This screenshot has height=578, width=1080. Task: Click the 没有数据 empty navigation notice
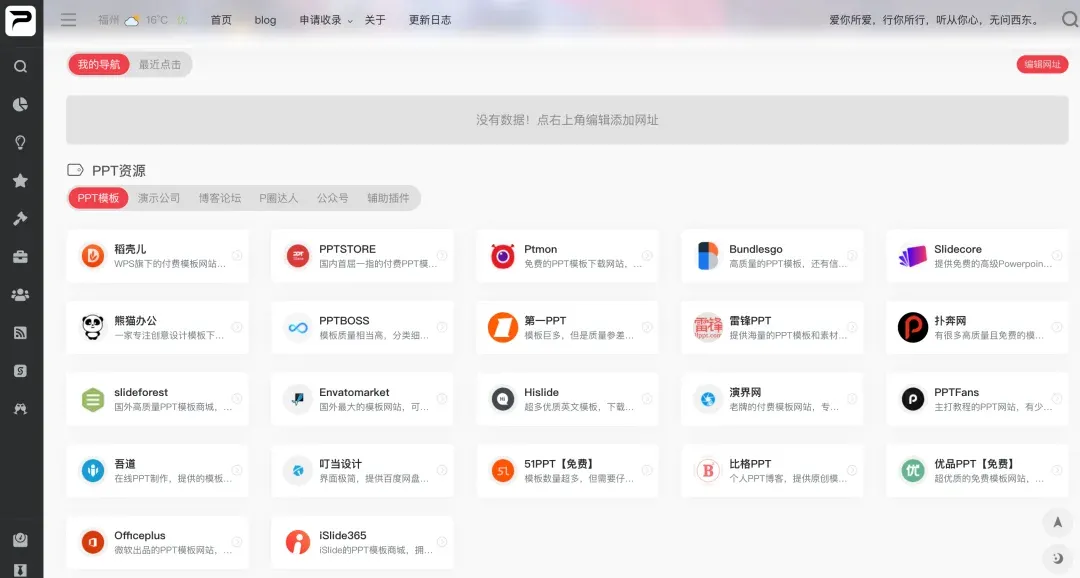(x=567, y=120)
